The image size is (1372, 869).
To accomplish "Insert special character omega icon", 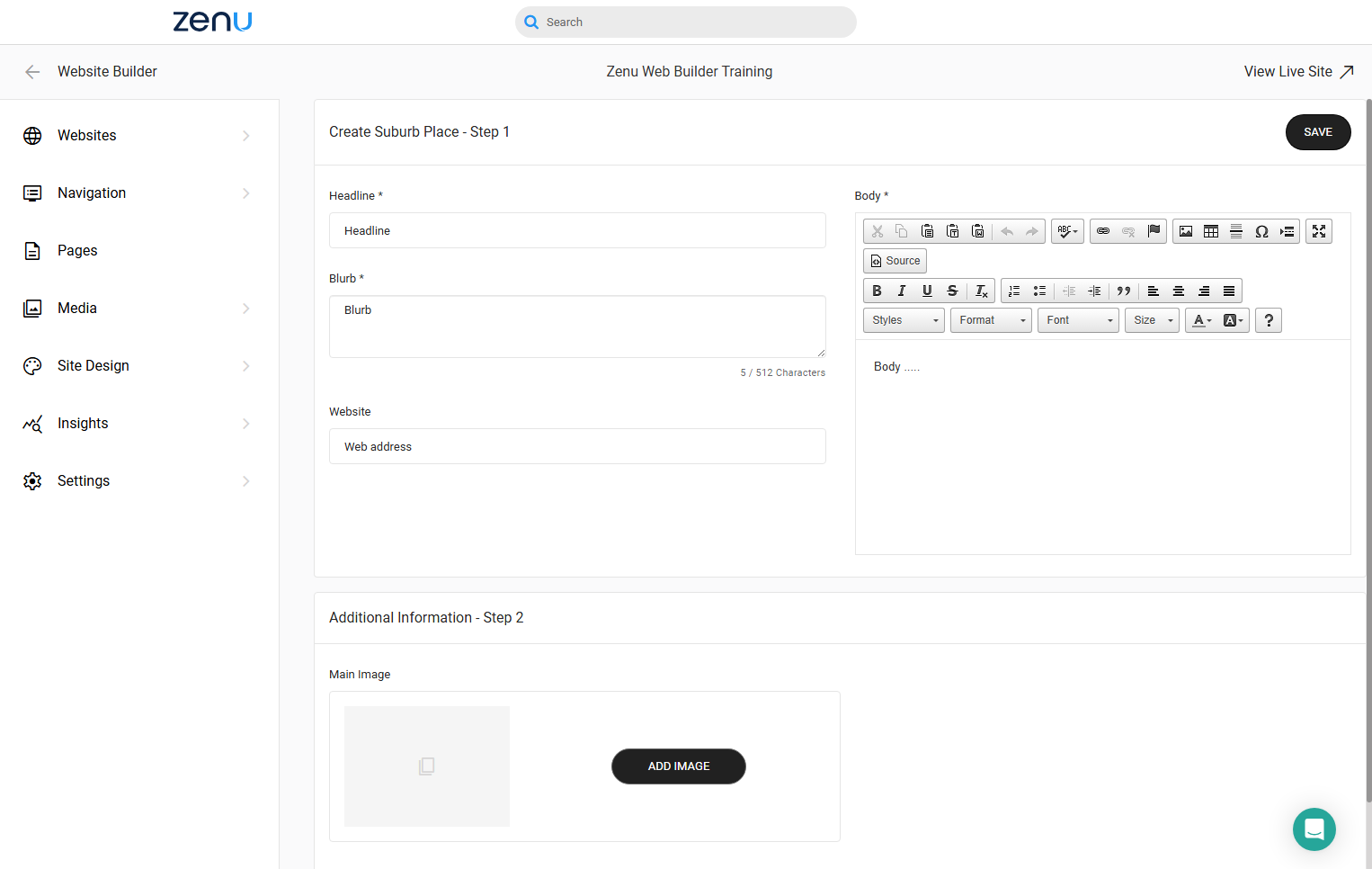I will coord(1261,231).
